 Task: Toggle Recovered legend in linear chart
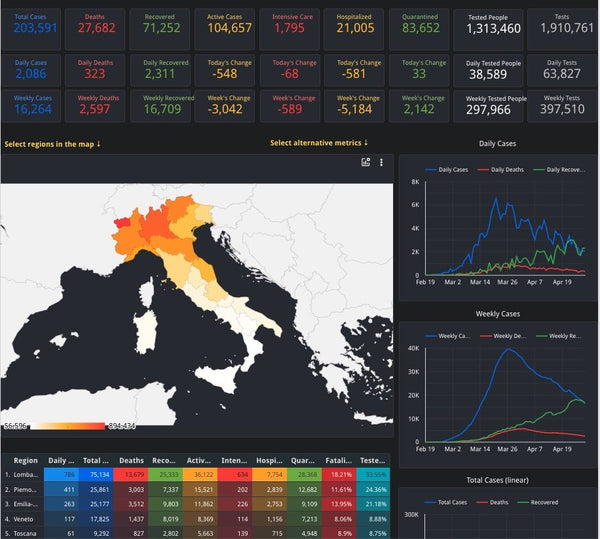(538, 502)
